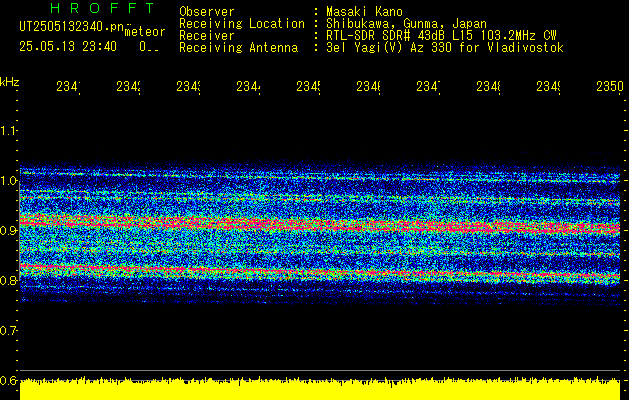This screenshot has height=400, width=629.
Task: Click the RTL-SDR SDR# 43dB receiver details
Action: coord(441,36)
